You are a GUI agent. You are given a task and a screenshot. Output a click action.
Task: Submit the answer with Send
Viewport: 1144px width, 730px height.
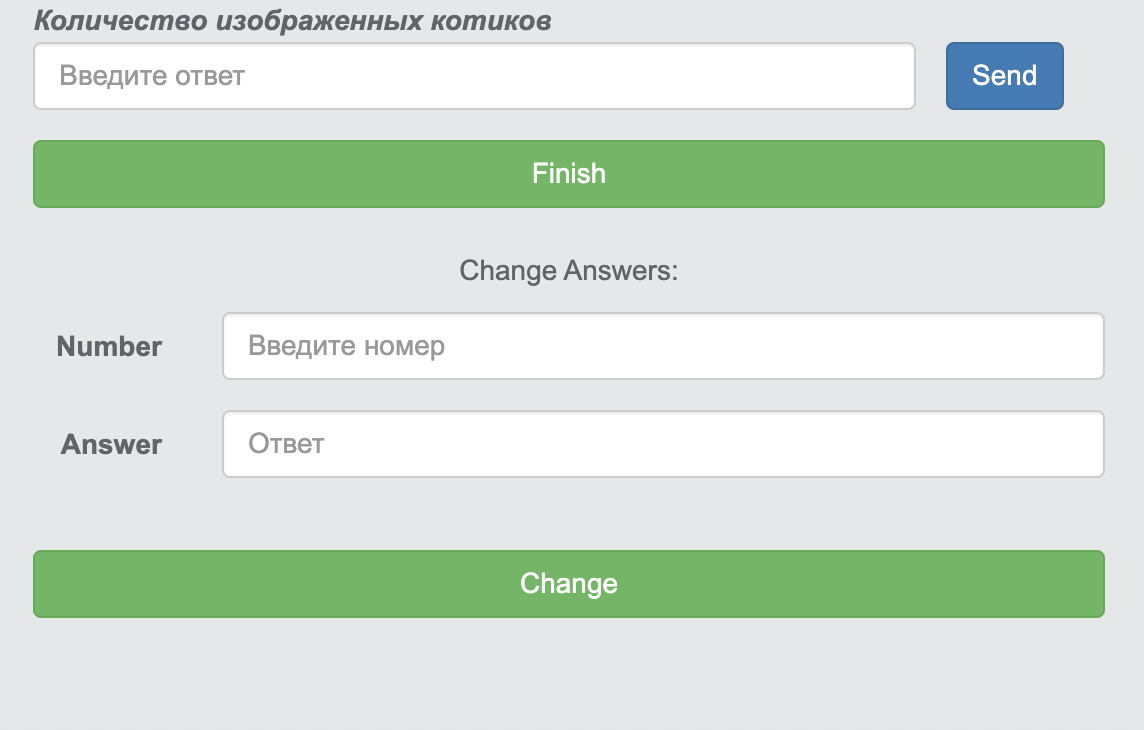coord(1004,76)
